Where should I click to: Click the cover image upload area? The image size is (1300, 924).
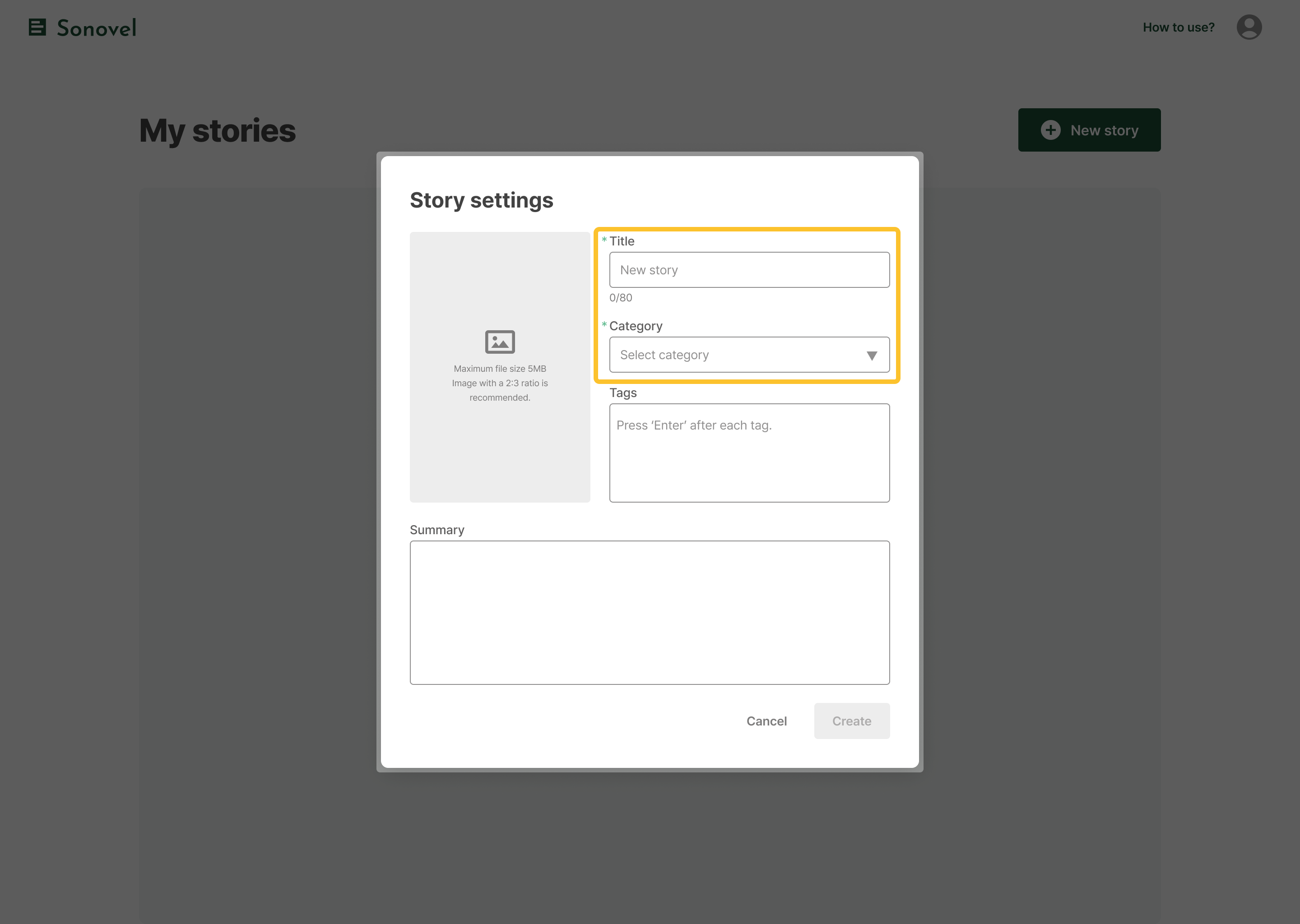(x=500, y=368)
